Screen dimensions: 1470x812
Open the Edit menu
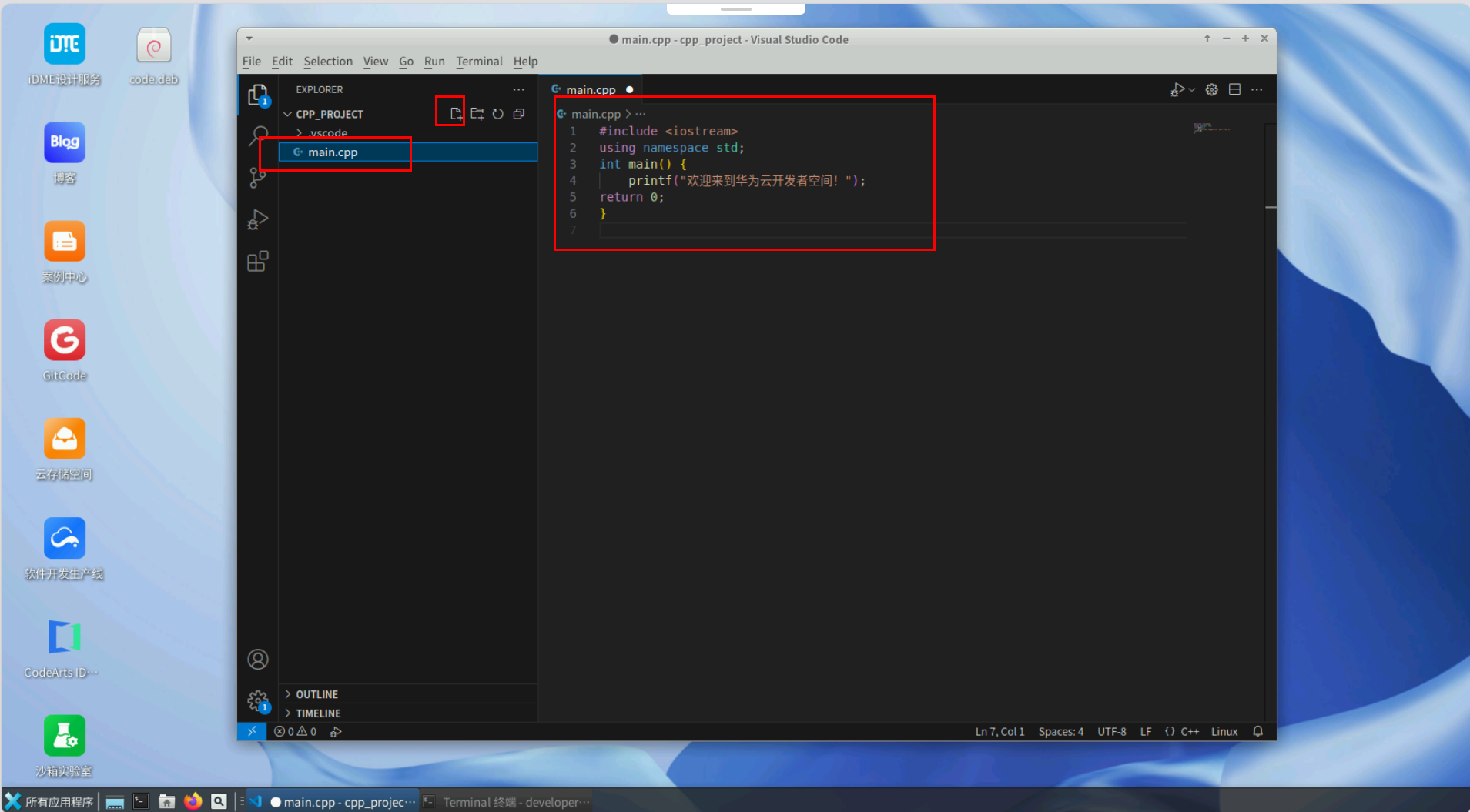tap(282, 62)
